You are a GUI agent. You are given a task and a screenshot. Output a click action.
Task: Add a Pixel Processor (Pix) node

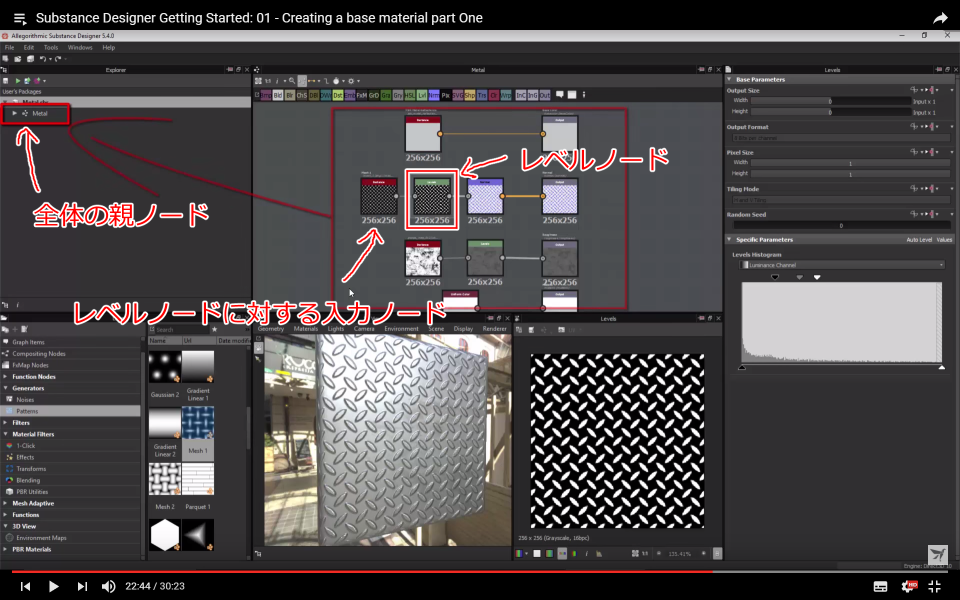coord(446,95)
